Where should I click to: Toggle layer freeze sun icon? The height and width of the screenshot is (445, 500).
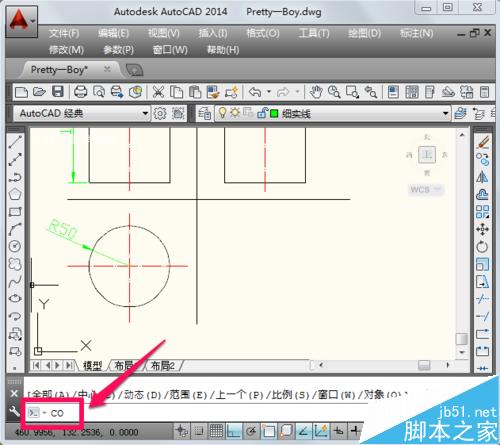[x=235, y=113]
